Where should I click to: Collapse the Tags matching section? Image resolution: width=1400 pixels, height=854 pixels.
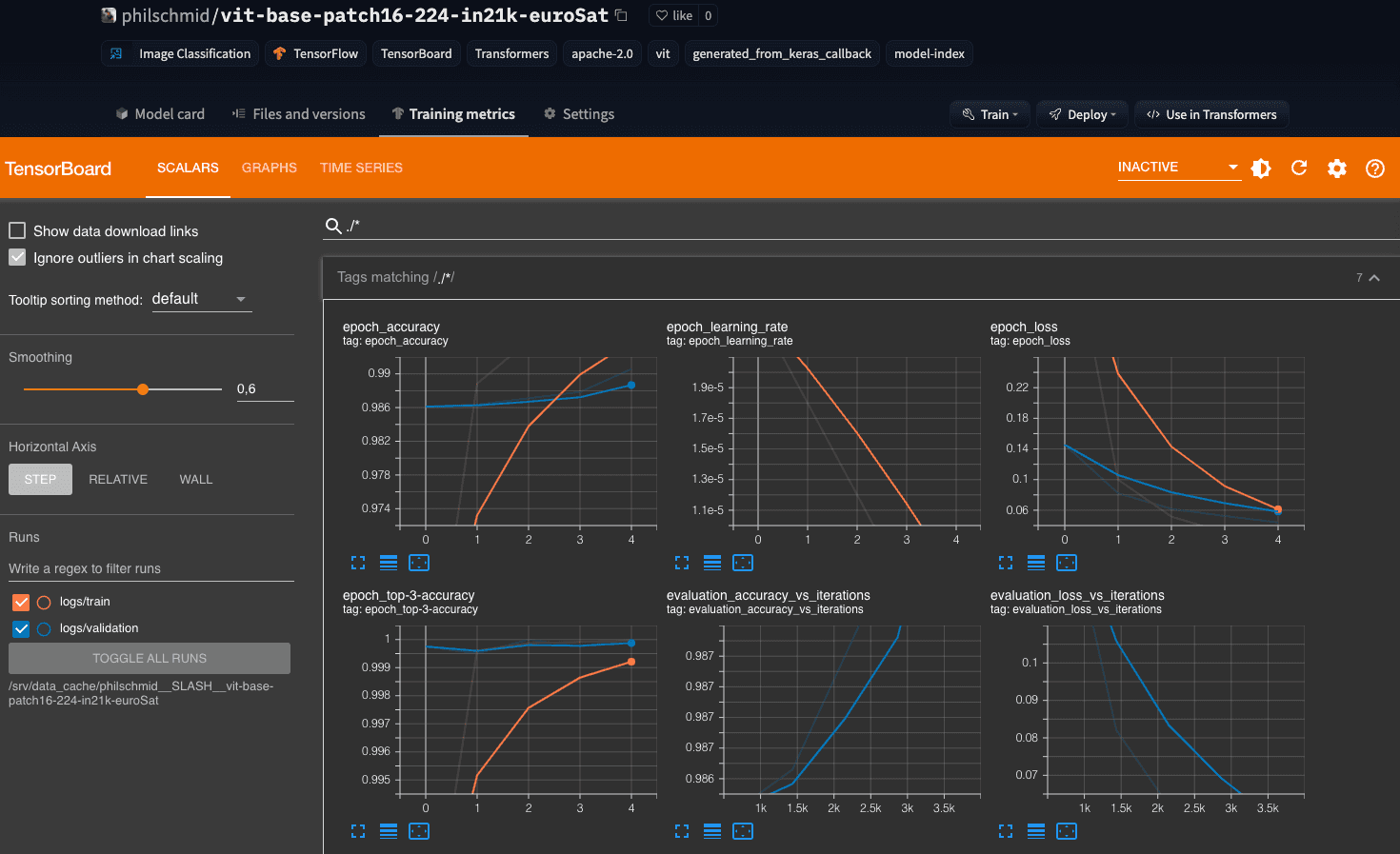[x=1374, y=278]
